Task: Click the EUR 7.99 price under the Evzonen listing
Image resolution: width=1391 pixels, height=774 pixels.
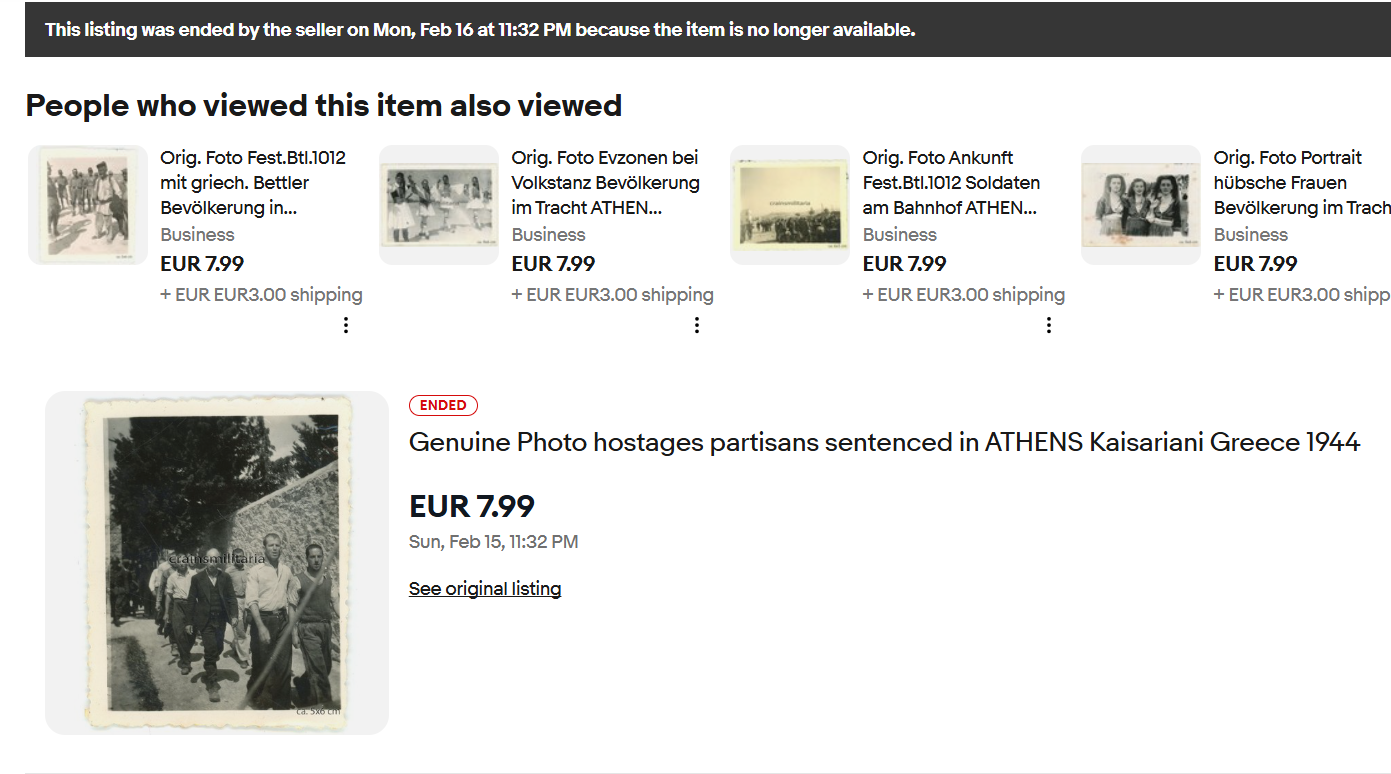Action: pyautogui.click(x=553, y=264)
